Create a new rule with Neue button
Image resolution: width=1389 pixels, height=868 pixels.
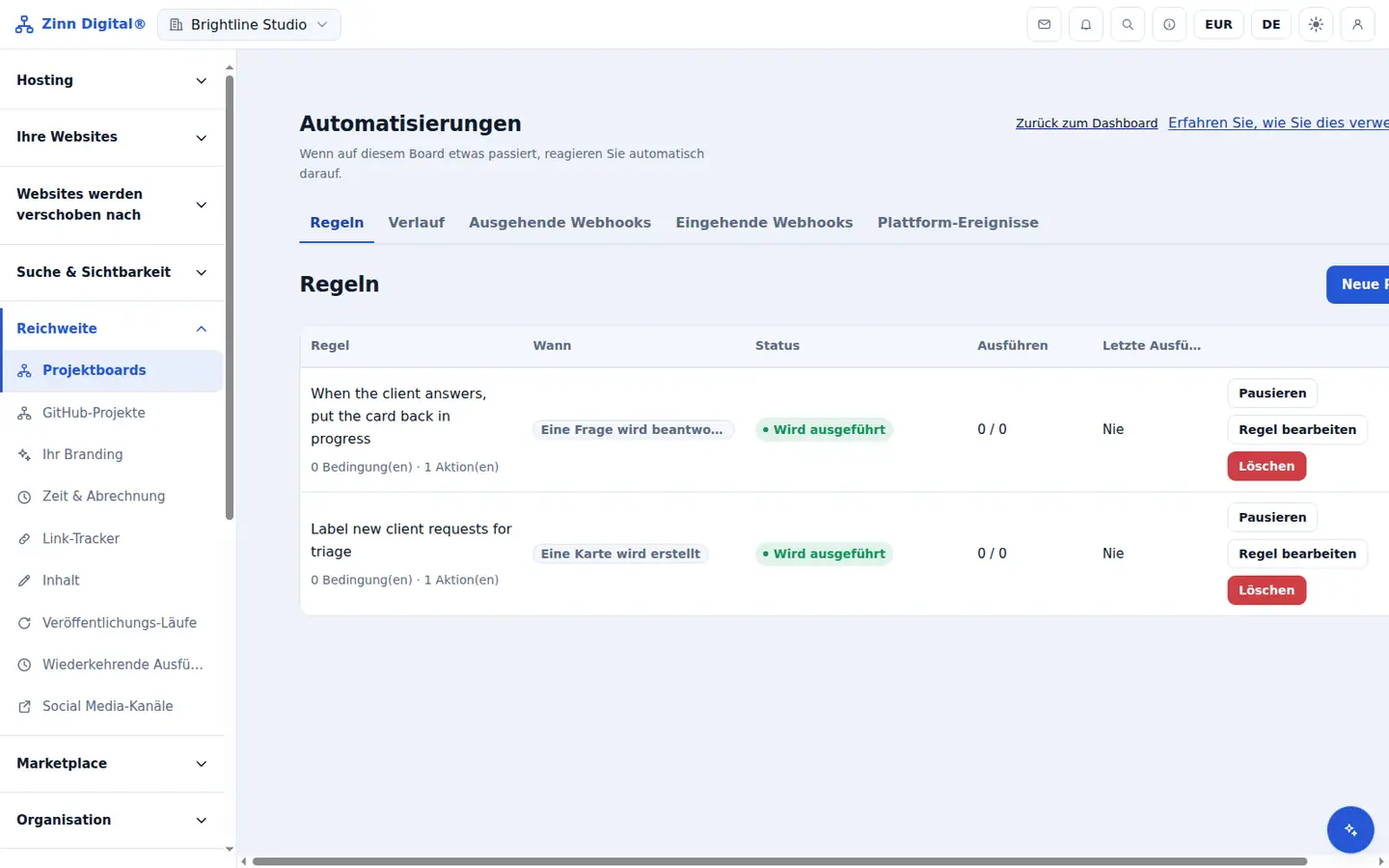click(1358, 285)
